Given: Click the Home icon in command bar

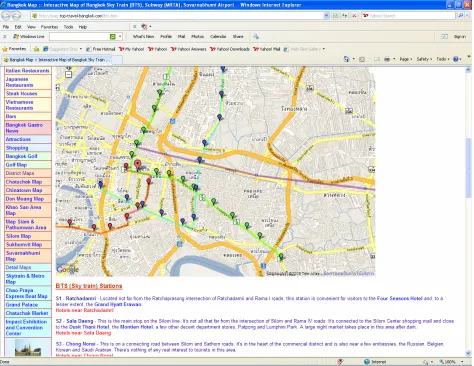Looking at the screenshot, I should pos(347,59).
